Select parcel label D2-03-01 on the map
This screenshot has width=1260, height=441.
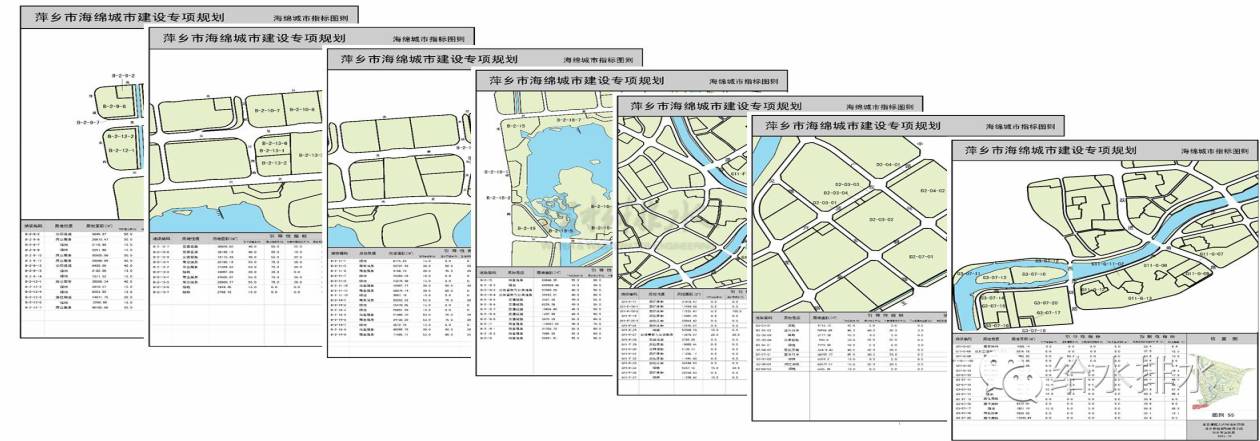pyautogui.click(x=825, y=203)
